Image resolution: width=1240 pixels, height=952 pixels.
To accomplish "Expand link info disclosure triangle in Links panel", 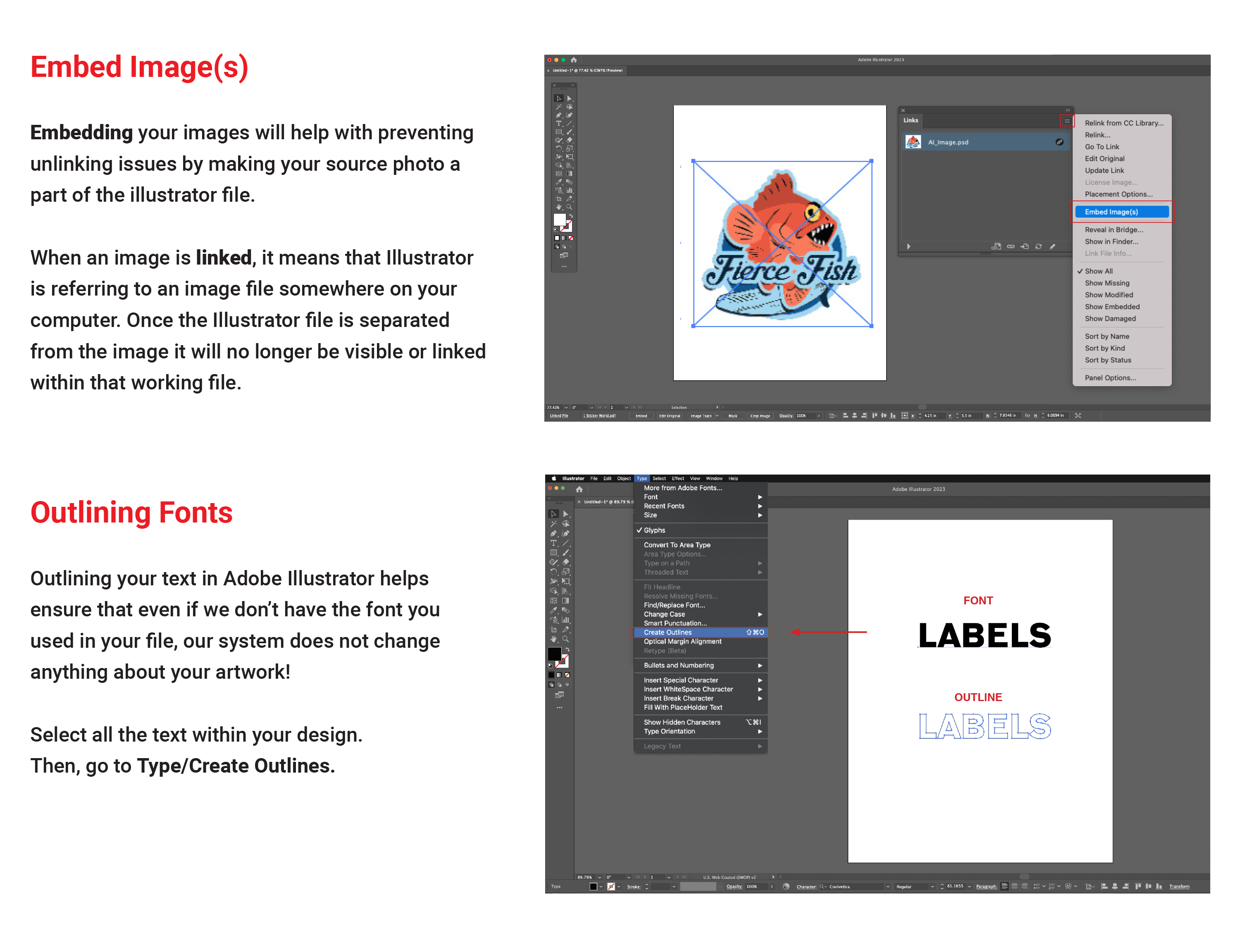I will [909, 246].
